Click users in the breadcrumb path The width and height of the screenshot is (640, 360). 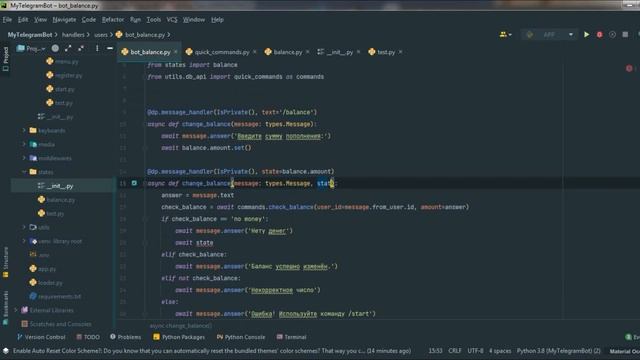pos(101,35)
